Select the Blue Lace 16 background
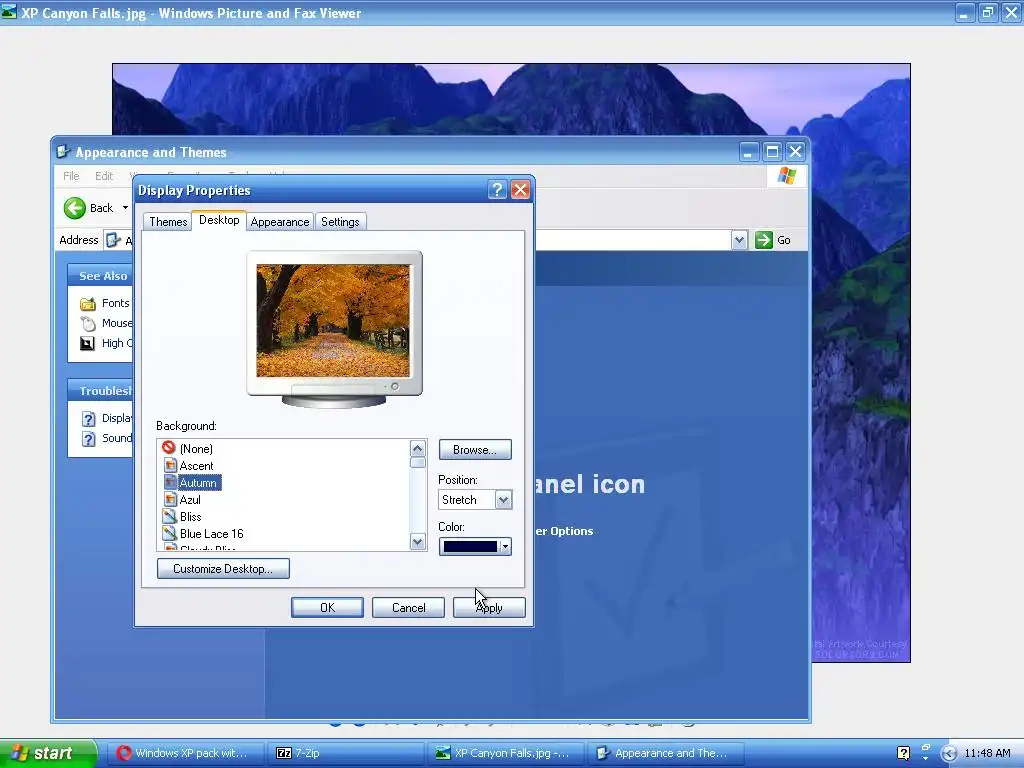Screen dimensions: 1024x768 (x=211, y=534)
